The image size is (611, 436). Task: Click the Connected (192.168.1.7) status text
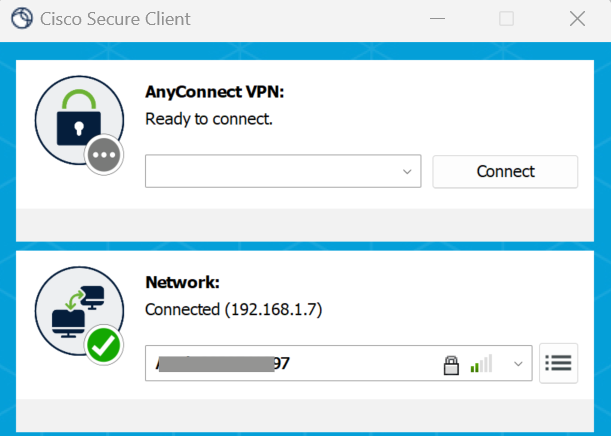click(x=233, y=309)
